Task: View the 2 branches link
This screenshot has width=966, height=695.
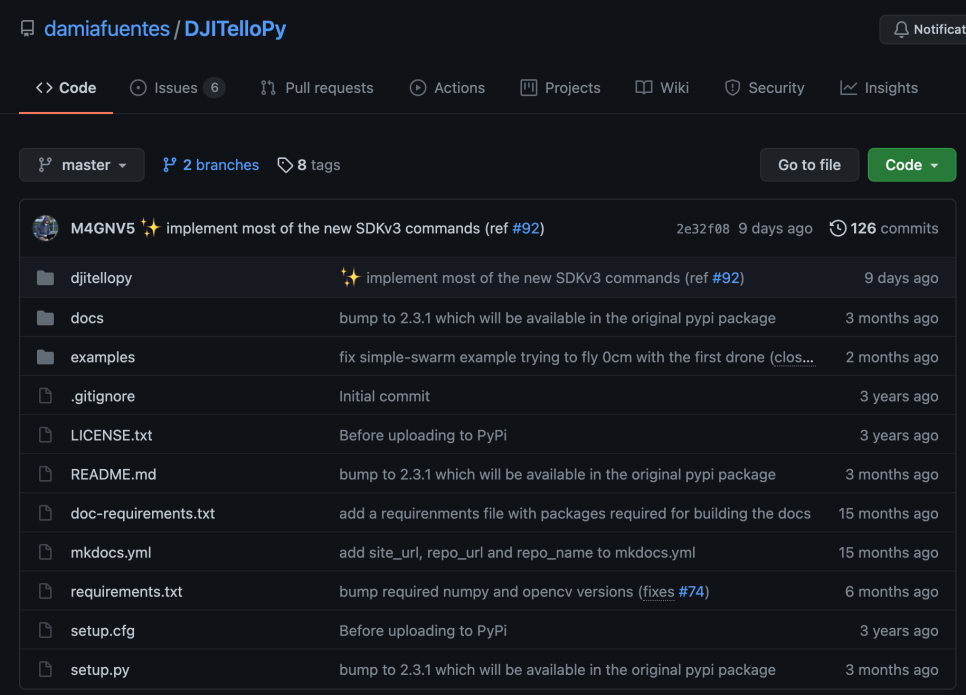Action: click(x=211, y=165)
